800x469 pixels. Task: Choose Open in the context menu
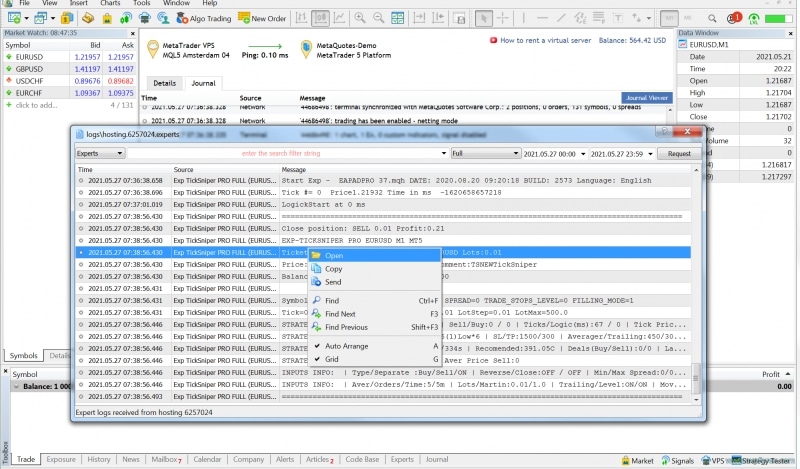coord(374,255)
